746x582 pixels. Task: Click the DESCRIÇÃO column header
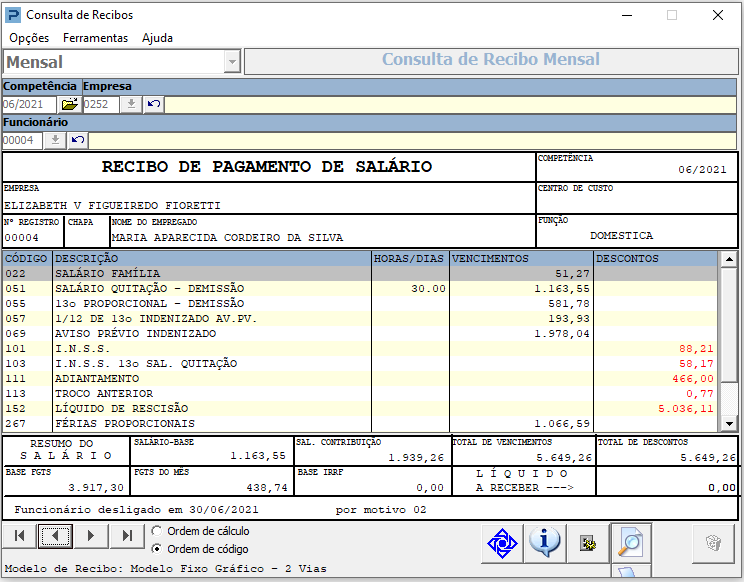pyautogui.click(x=212, y=258)
